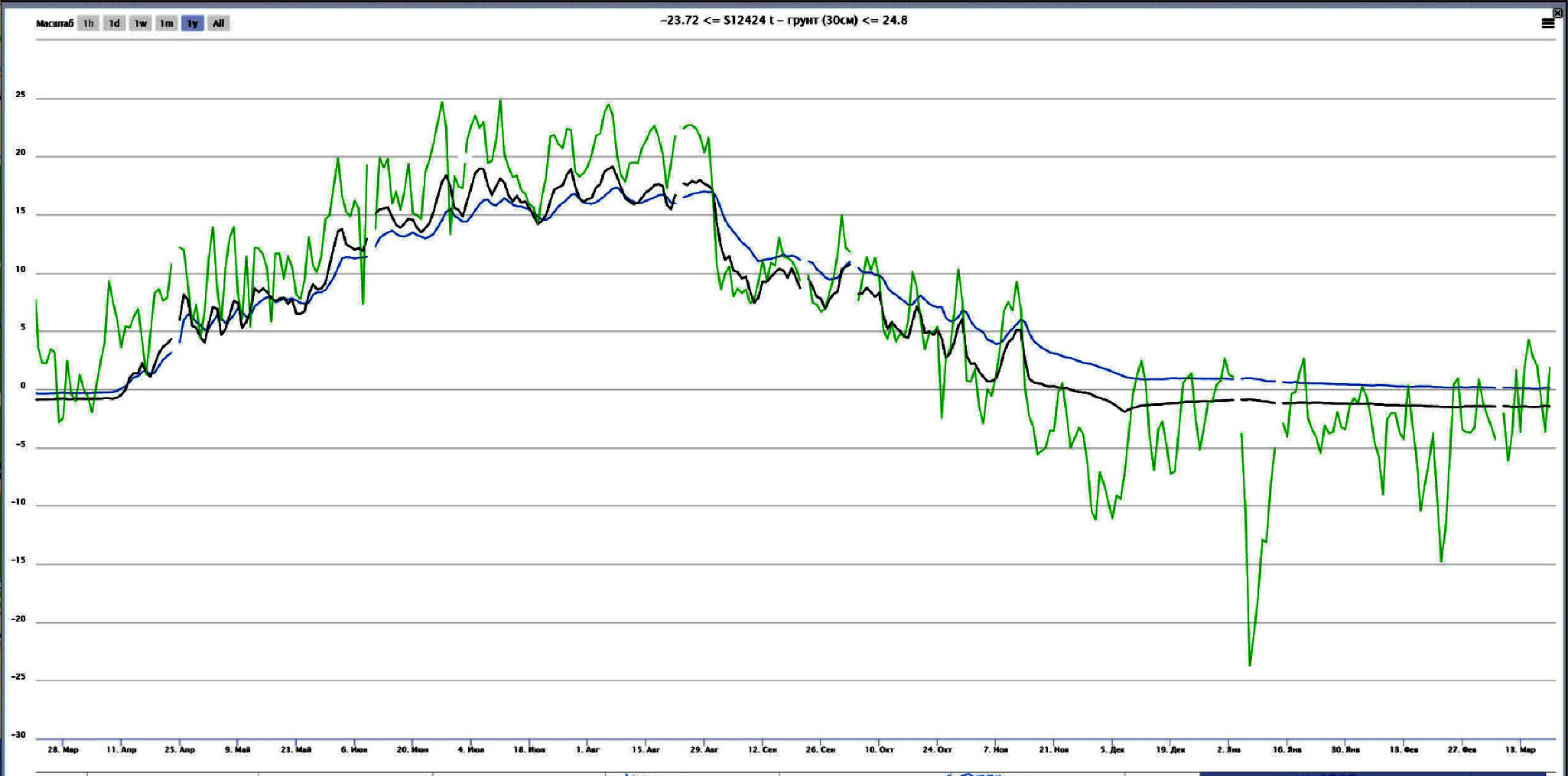Open the chart hamburger export menu
Image resolution: width=1568 pixels, height=776 pixels.
(x=1547, y=24)
